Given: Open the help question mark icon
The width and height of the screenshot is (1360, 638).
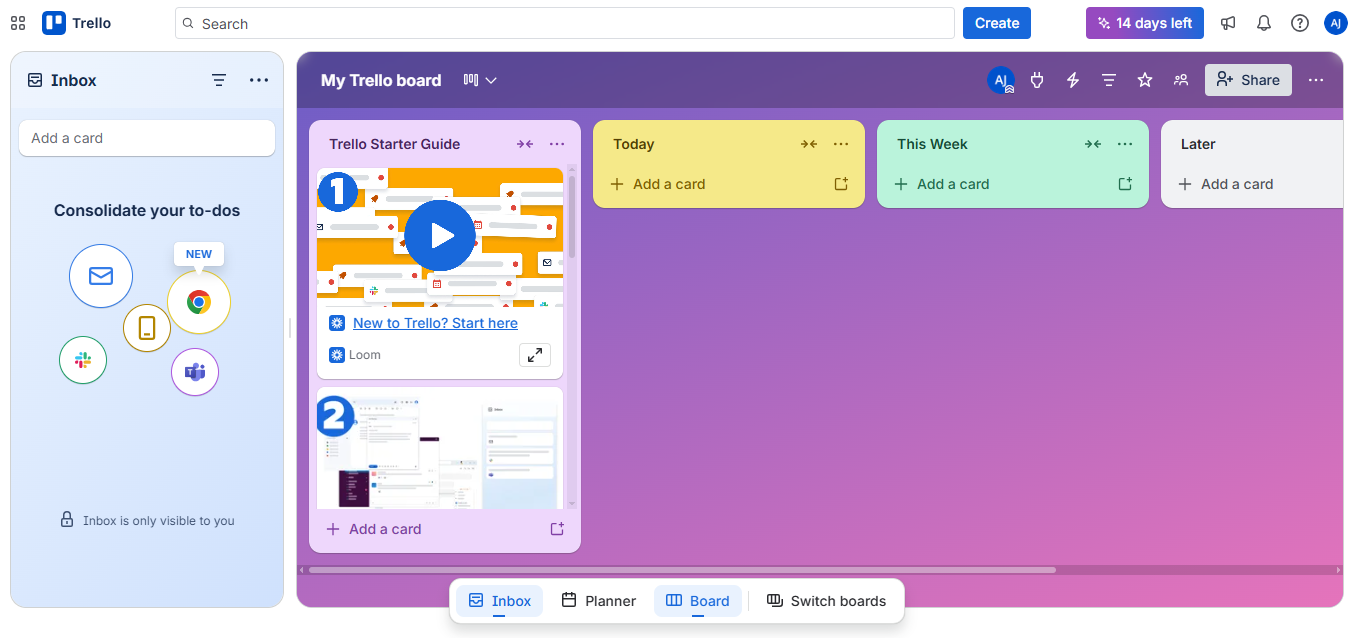Looking at the screenshot, I should 1300,23.
